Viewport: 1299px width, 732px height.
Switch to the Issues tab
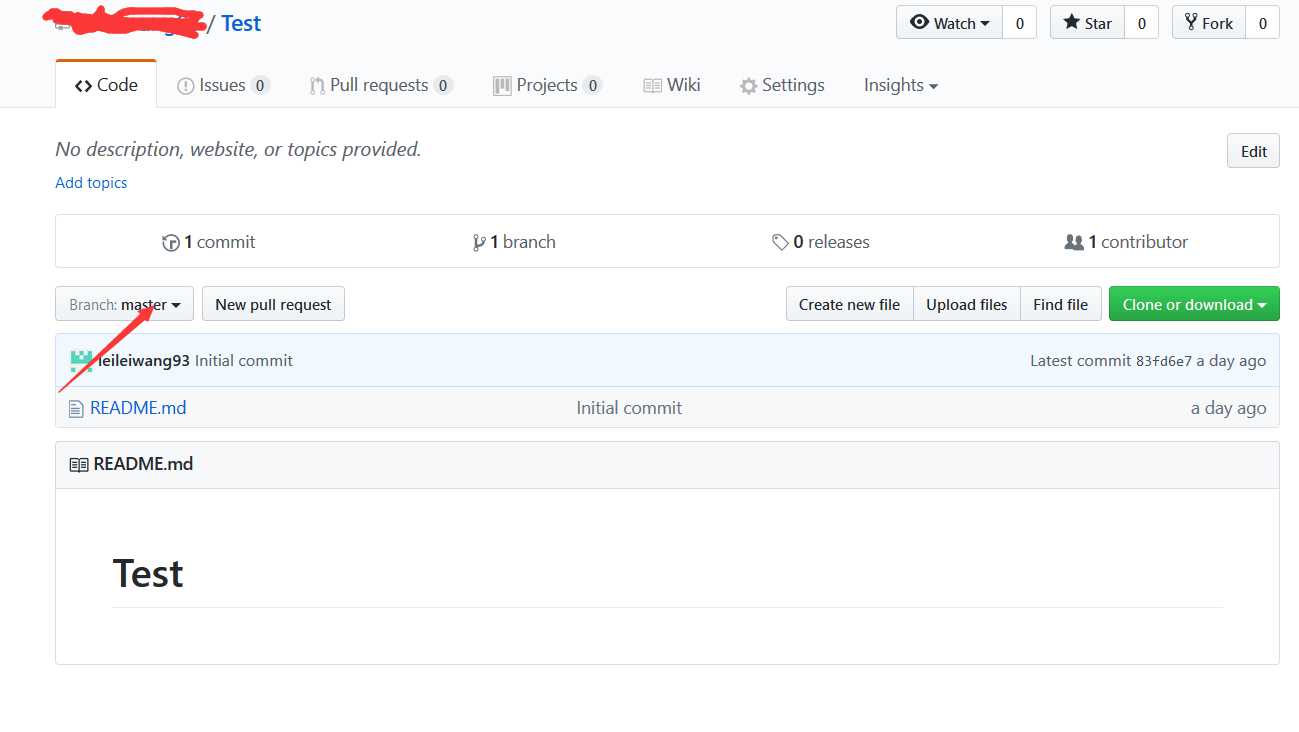pyautogui.click(x=223, y=85)
